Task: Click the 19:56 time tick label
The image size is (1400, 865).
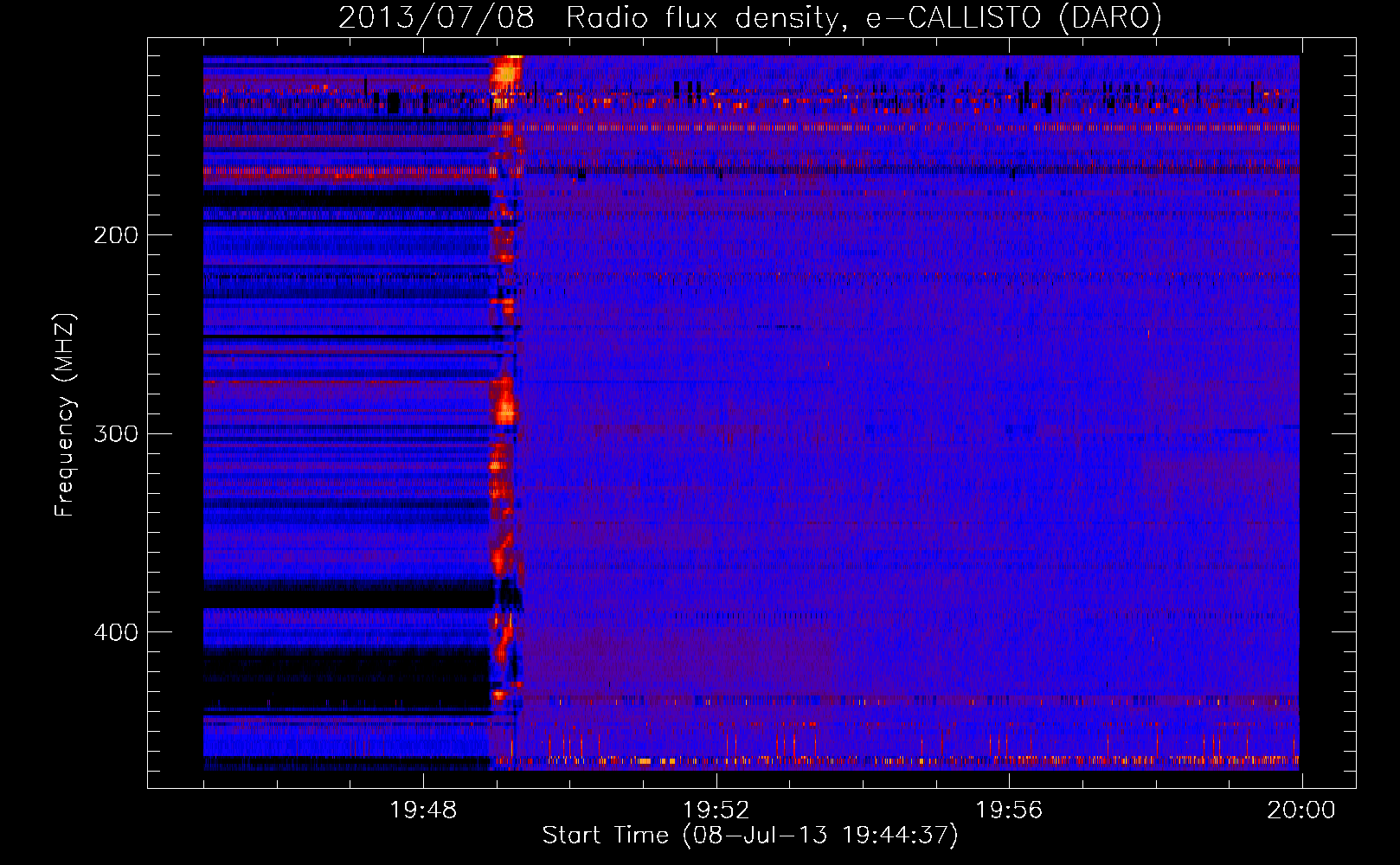Action: [1009, 811]
